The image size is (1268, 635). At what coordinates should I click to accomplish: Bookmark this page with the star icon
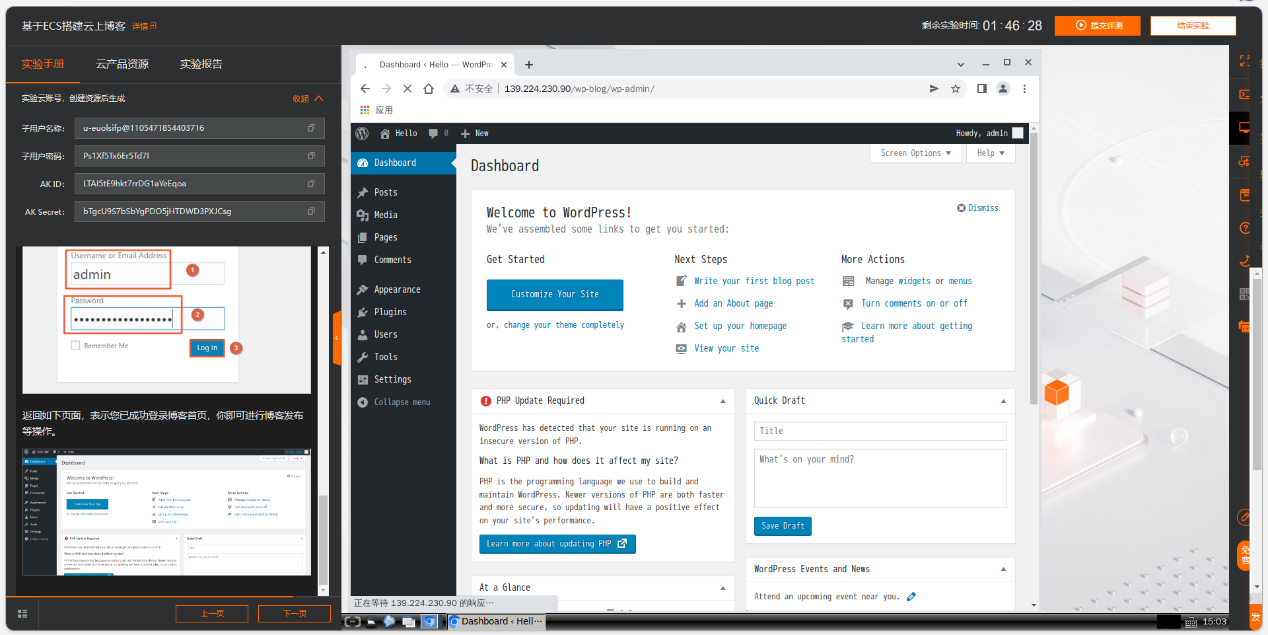[x=956, y=88]
